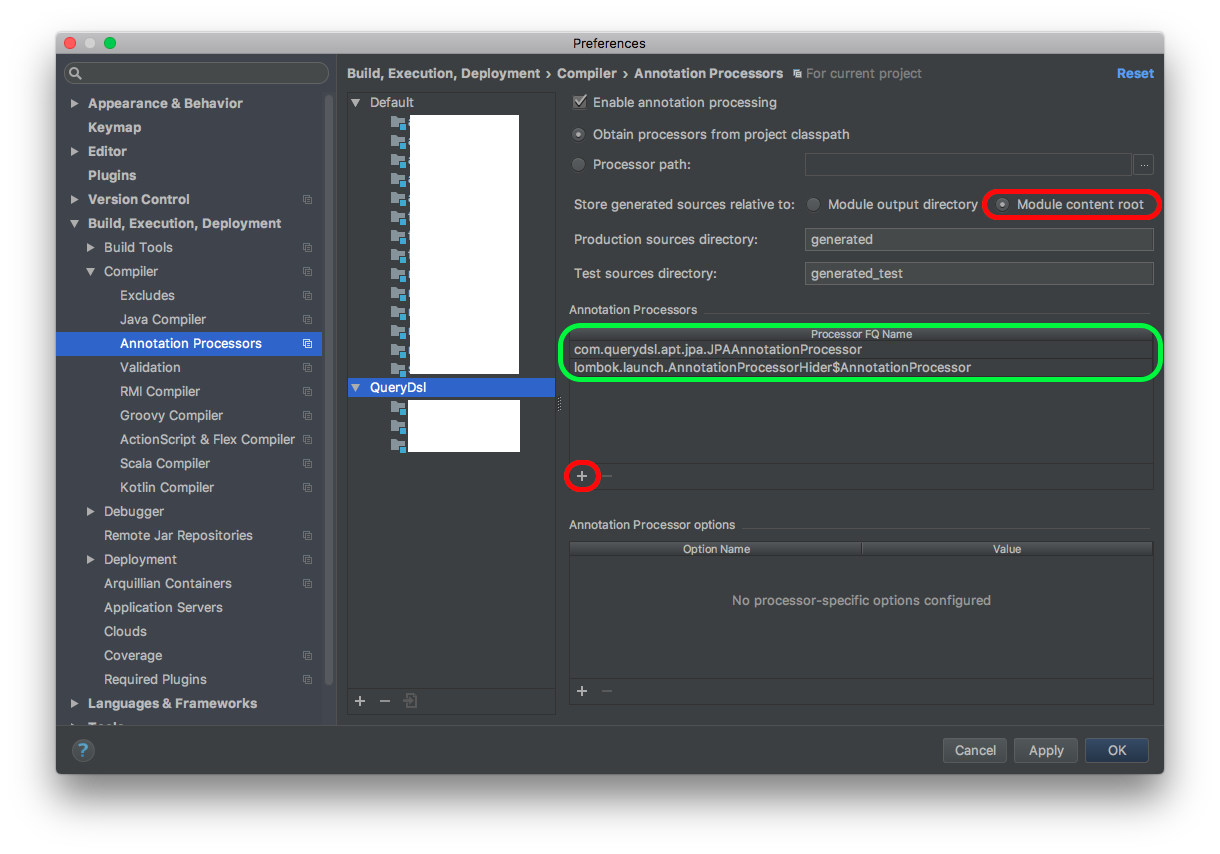The width and height of the screenshot is (1220, 854).
Task: Collapse the QueryDsl profile tree
Action: coord(356,387)
